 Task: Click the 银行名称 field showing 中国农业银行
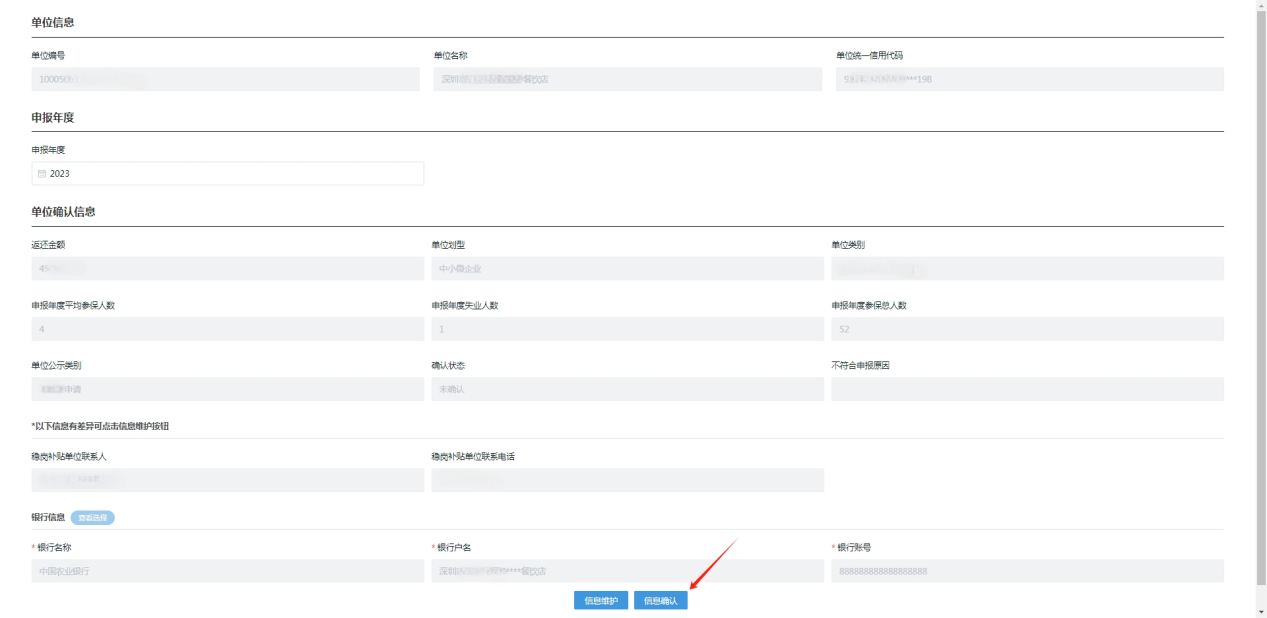point(227,571)
